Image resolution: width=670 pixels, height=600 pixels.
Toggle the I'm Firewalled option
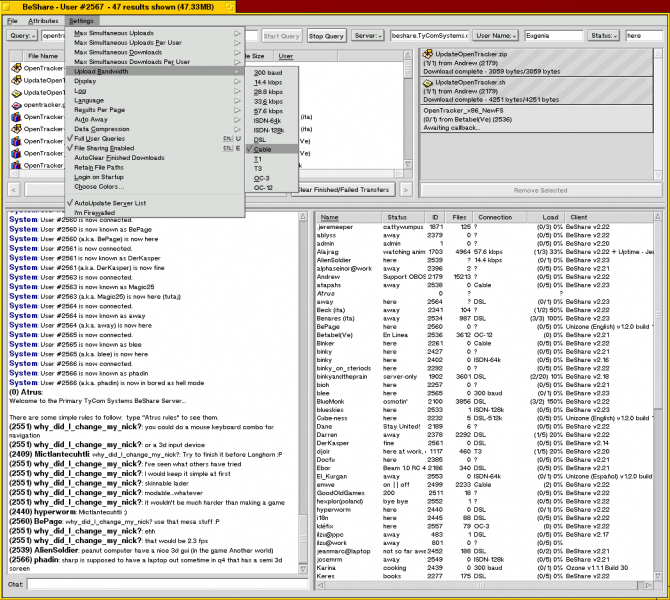[x=155, y=212]
